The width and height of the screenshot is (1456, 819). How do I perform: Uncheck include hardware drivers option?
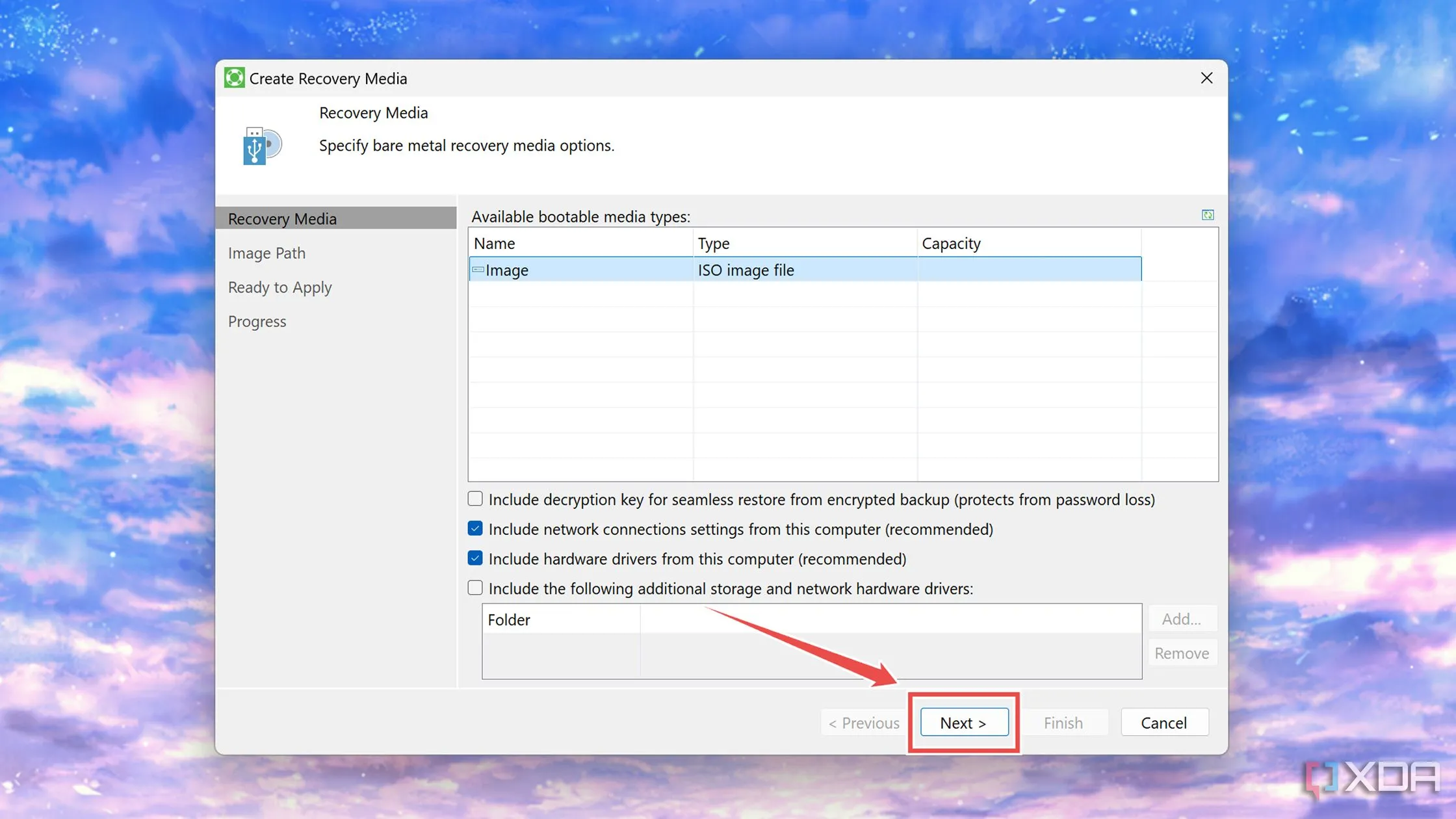(475, 559)
